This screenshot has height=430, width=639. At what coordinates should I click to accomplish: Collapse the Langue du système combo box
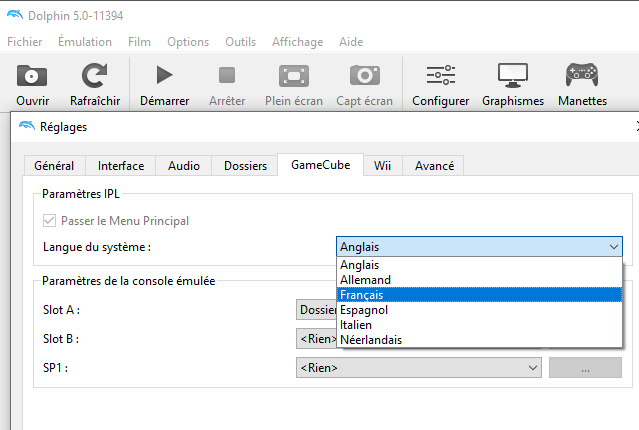pyautogui.click(x=479, y=247)
